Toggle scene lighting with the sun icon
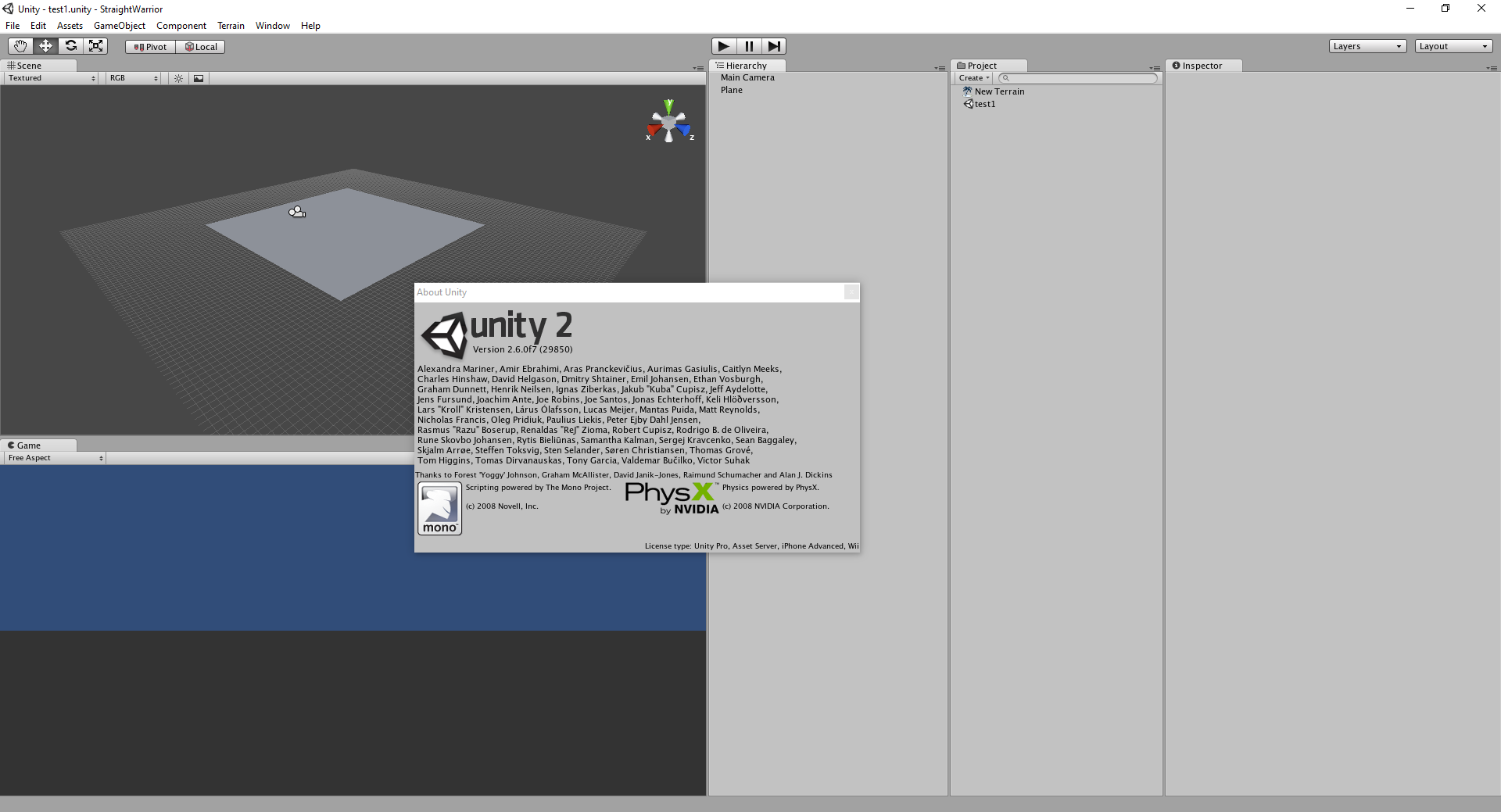The image size is (1501, 812). coord(179,78)
